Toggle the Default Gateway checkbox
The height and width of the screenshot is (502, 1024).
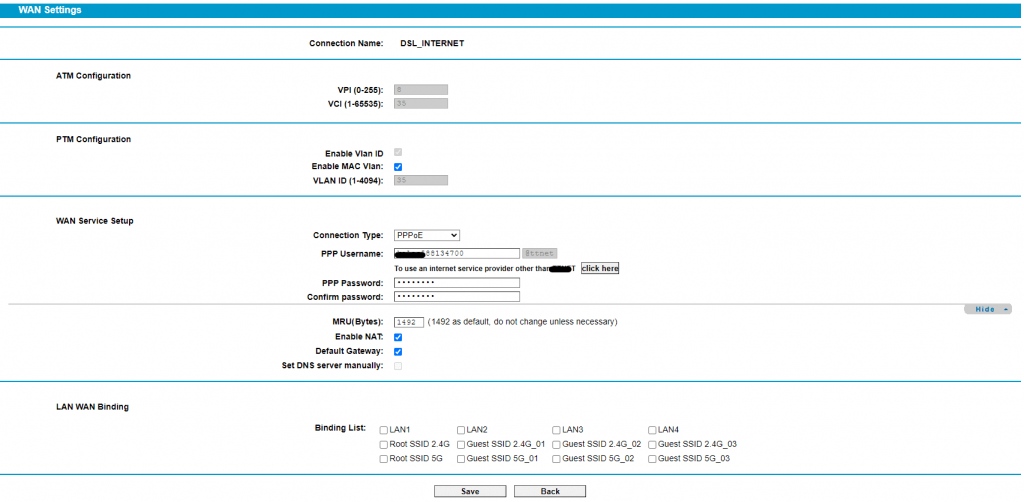click(398, 352)
